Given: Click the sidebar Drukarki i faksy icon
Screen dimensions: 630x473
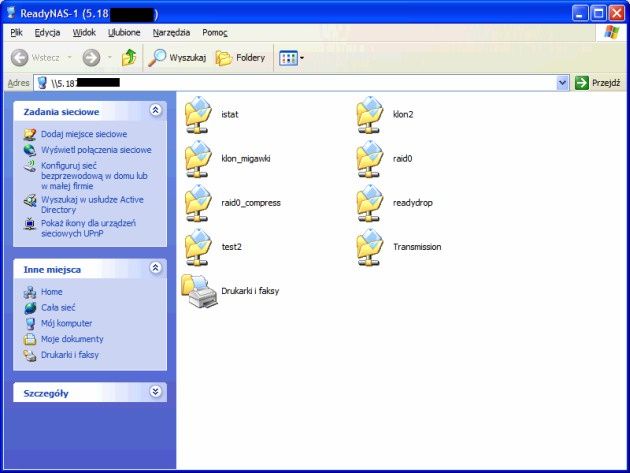Looking at the screenshot, I should 30,355.
